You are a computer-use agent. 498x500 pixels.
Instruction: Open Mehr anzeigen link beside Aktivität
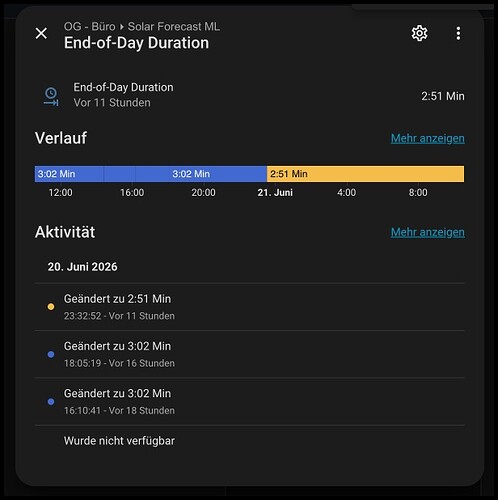pos(428,232)
